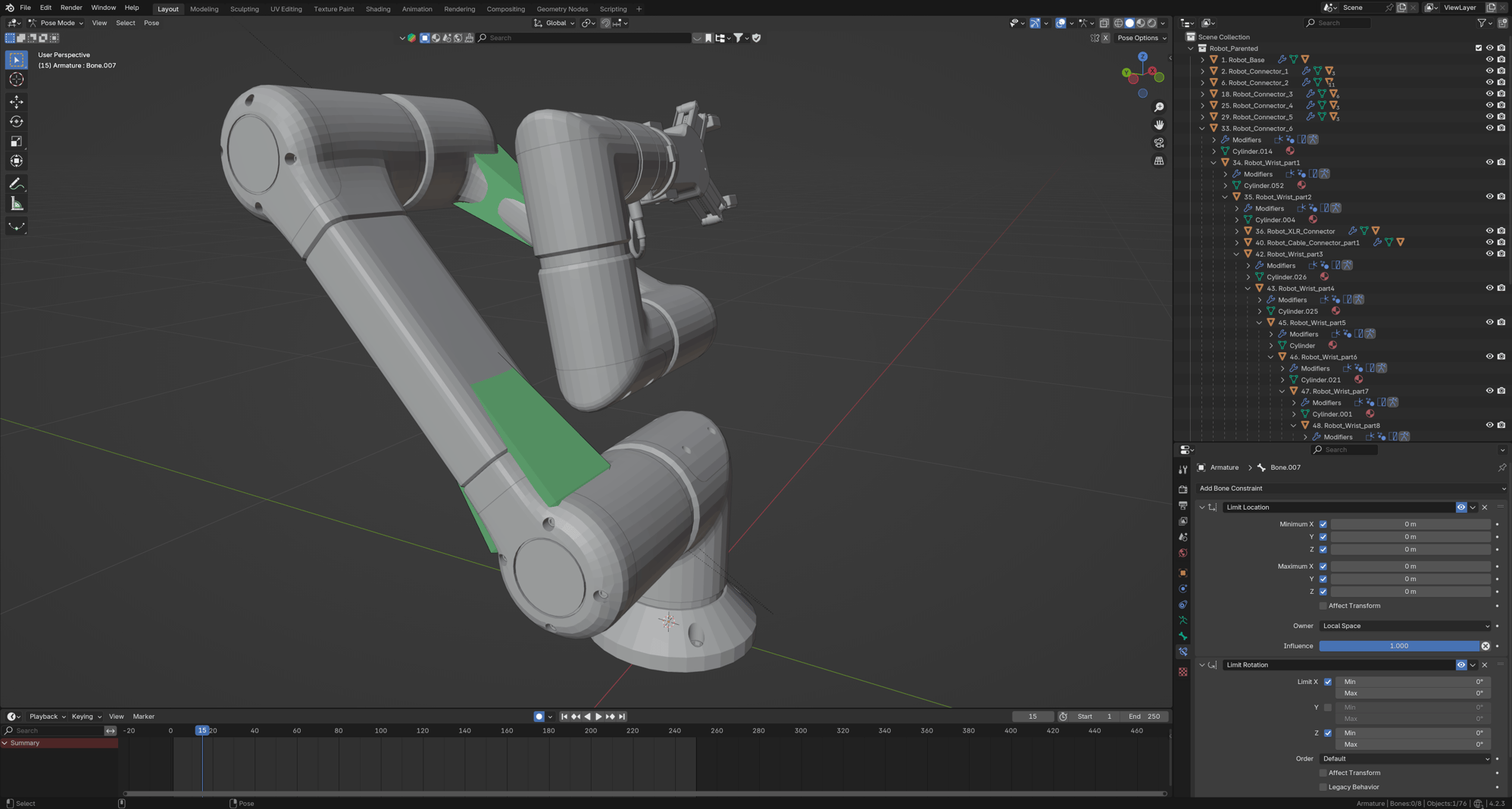Switch to Wireframe viewport shading

[1120, 23]
